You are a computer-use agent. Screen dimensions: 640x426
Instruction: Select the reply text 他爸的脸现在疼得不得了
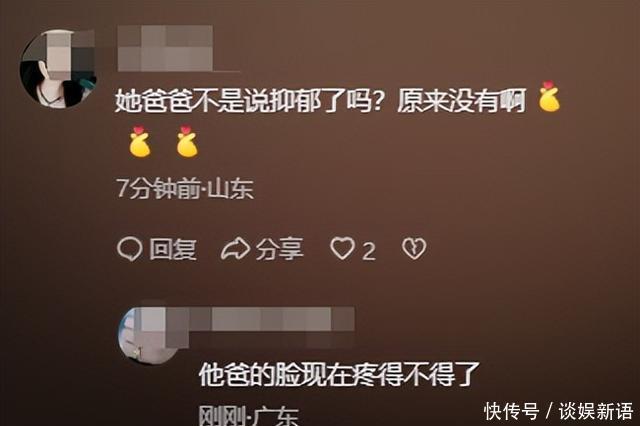[x=339, y=374]
